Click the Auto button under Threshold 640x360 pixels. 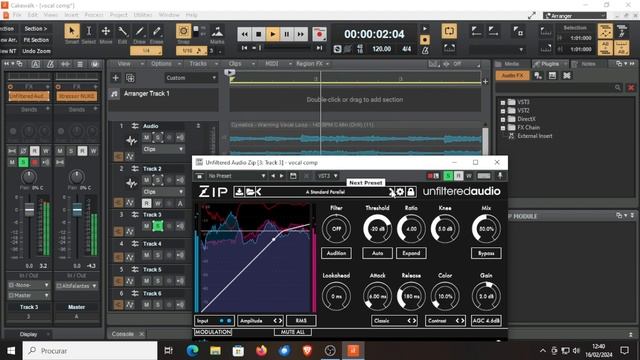(378, 253)
